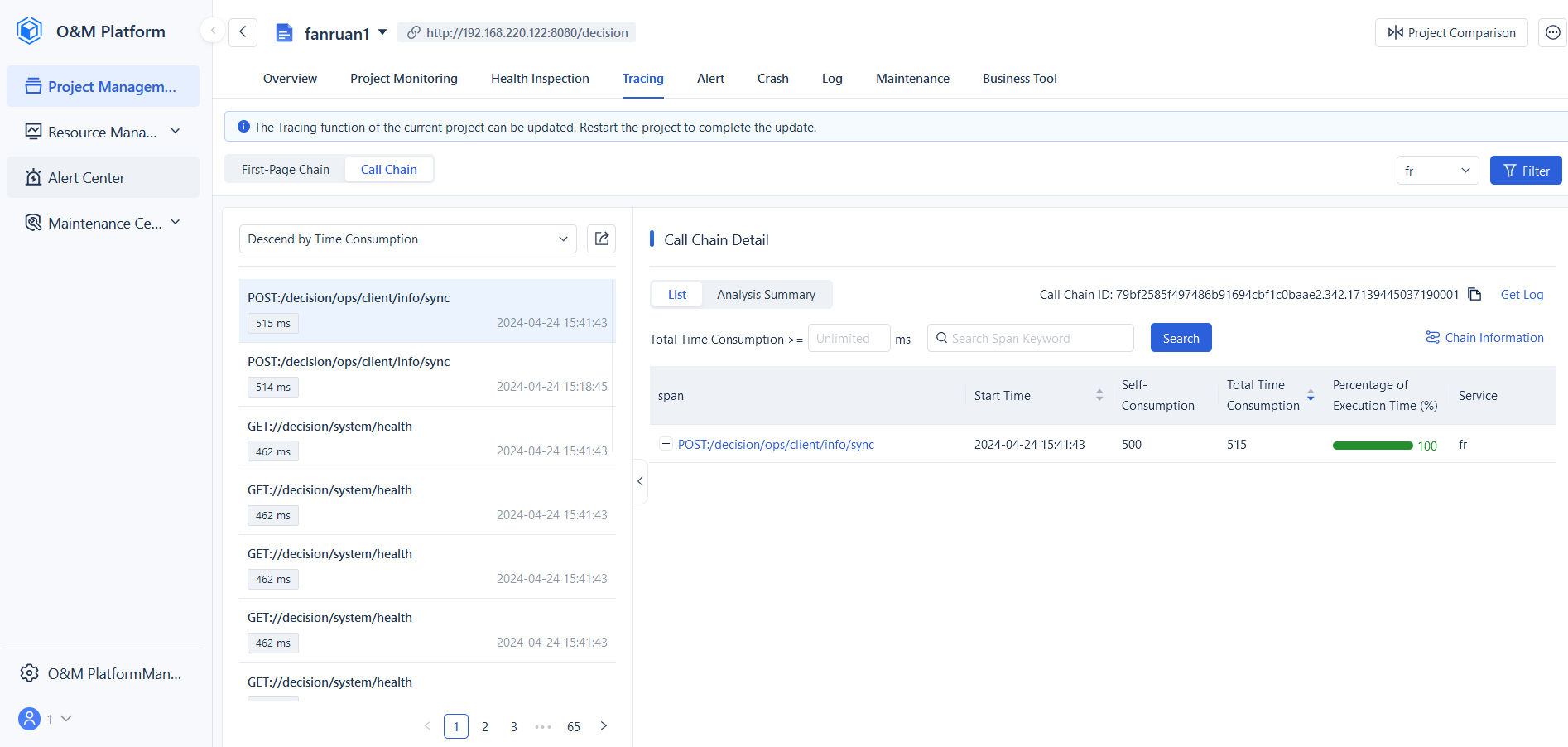Sort by Total Time Consumption column
The height and width of the screenshot is (747, 1568).
pos(1311,395)
